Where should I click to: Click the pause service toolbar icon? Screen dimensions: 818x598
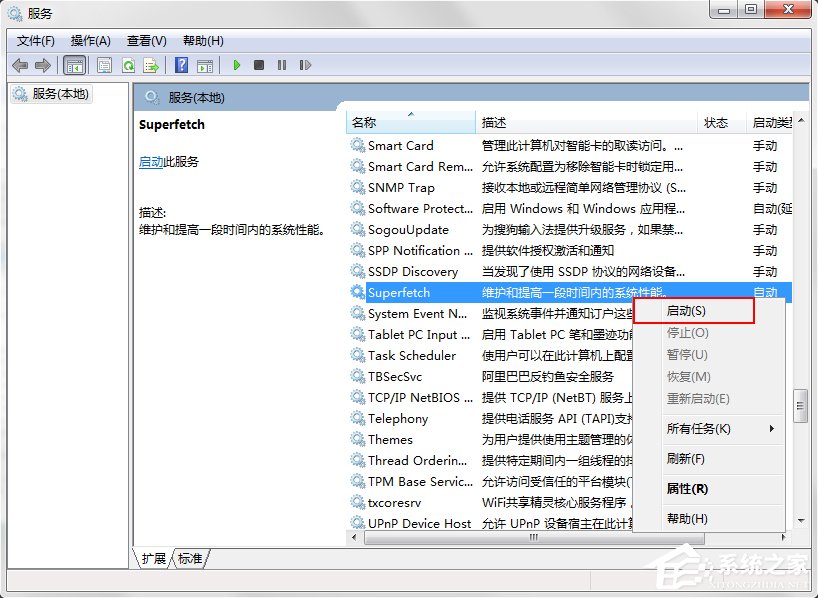pyautogui.click(x=281, y=65)
